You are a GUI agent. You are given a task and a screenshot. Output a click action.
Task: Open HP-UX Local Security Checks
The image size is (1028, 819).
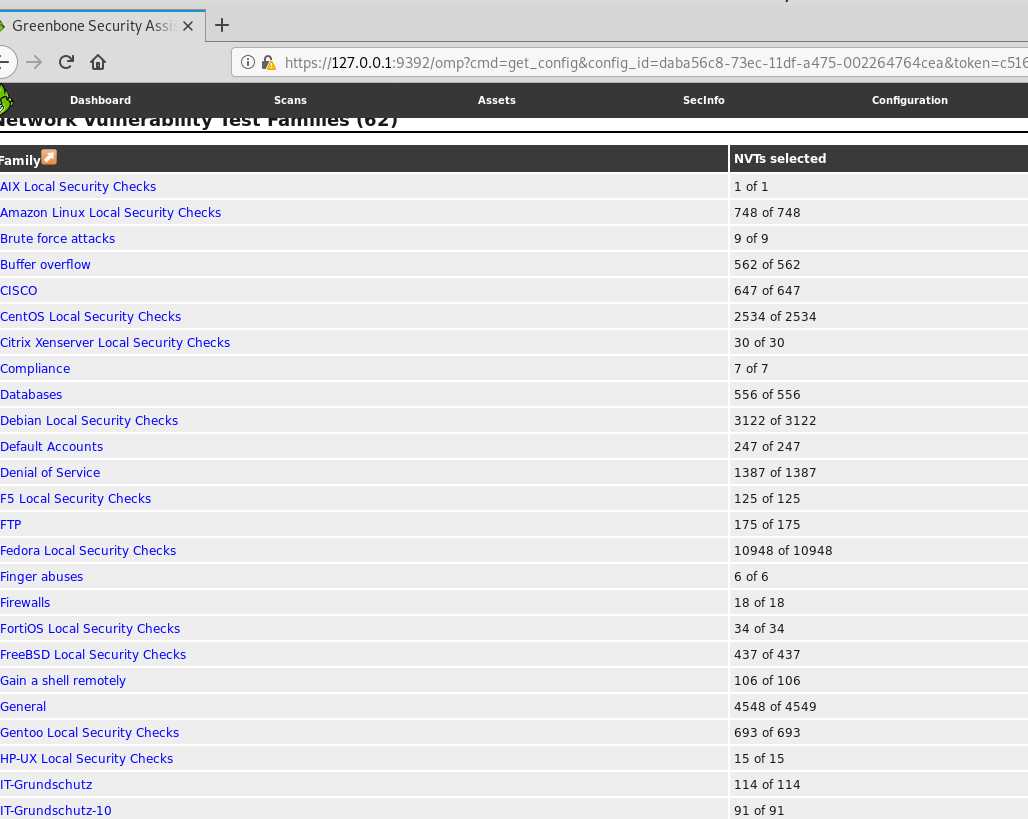(87, 759)
